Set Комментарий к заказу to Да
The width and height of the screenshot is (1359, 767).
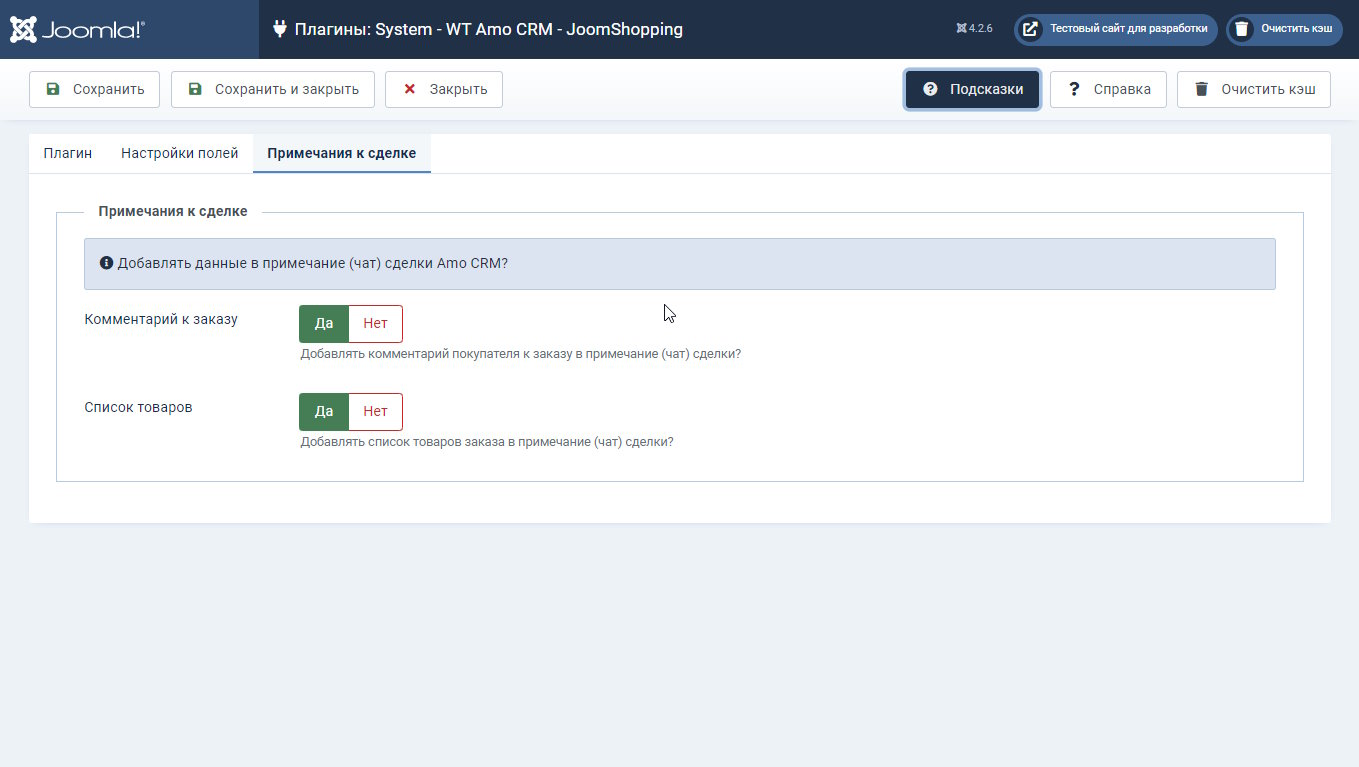click(x=324, y=324)
